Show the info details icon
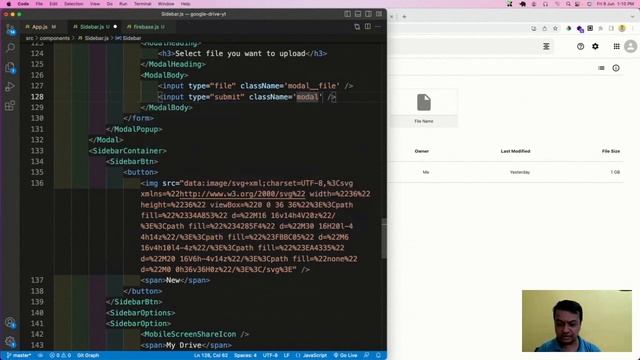Viewport: 640px width, 360px height. (x=616, y=68)
